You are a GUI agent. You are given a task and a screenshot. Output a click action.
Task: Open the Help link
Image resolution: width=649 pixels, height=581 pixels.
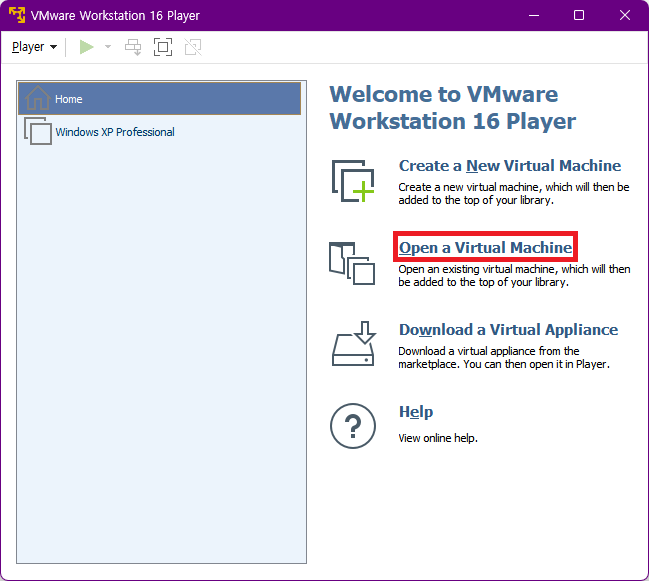(x=416, y=412)
